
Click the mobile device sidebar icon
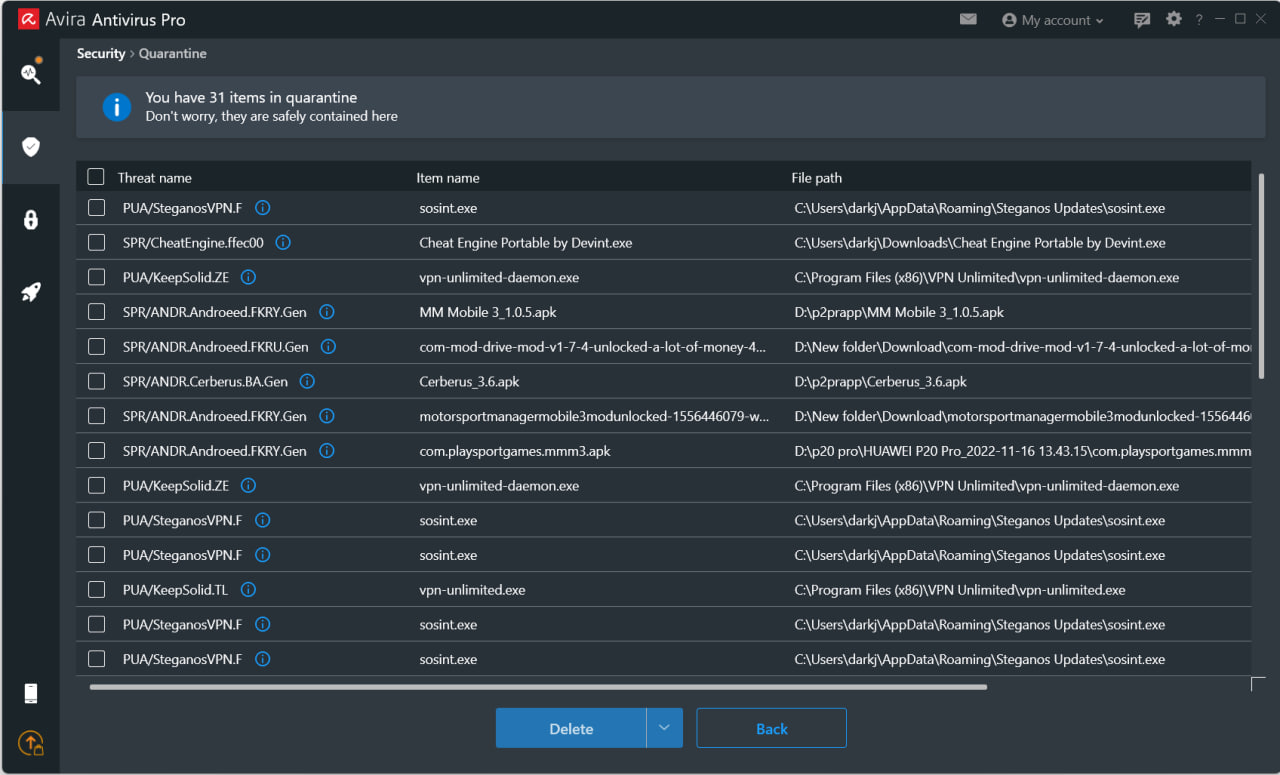point(31,693)
